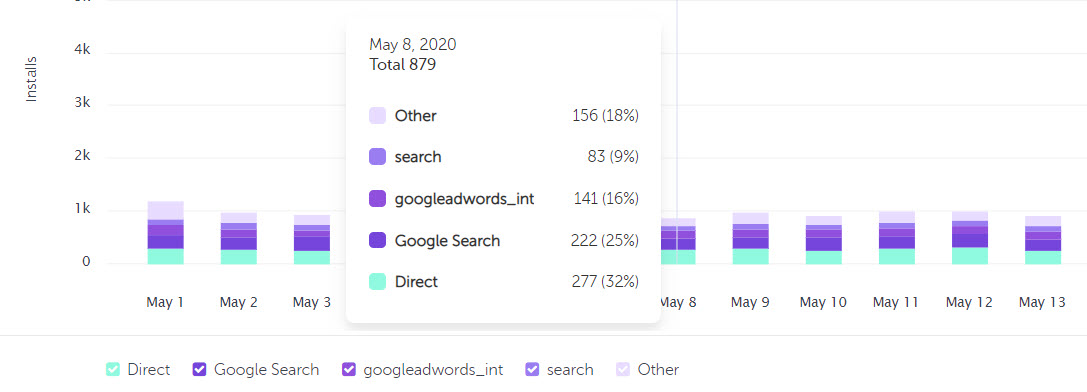The image size is (1087, 392).
Task: Select the May 9 stacked bar
Action: pyautogui.click(x=751, y=239)
